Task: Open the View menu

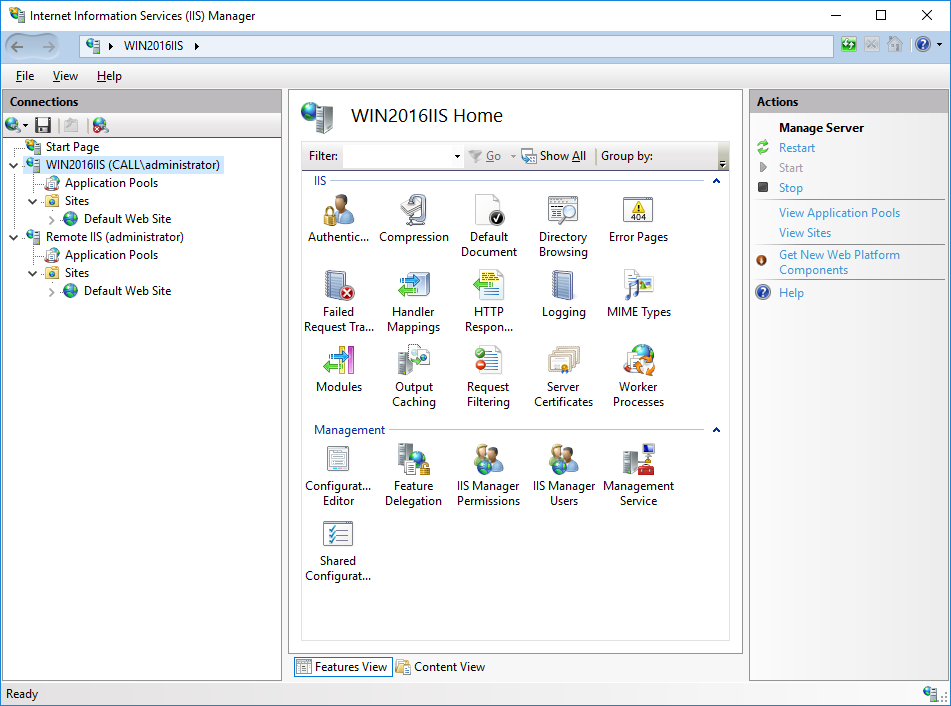Action: coord(65,76)
